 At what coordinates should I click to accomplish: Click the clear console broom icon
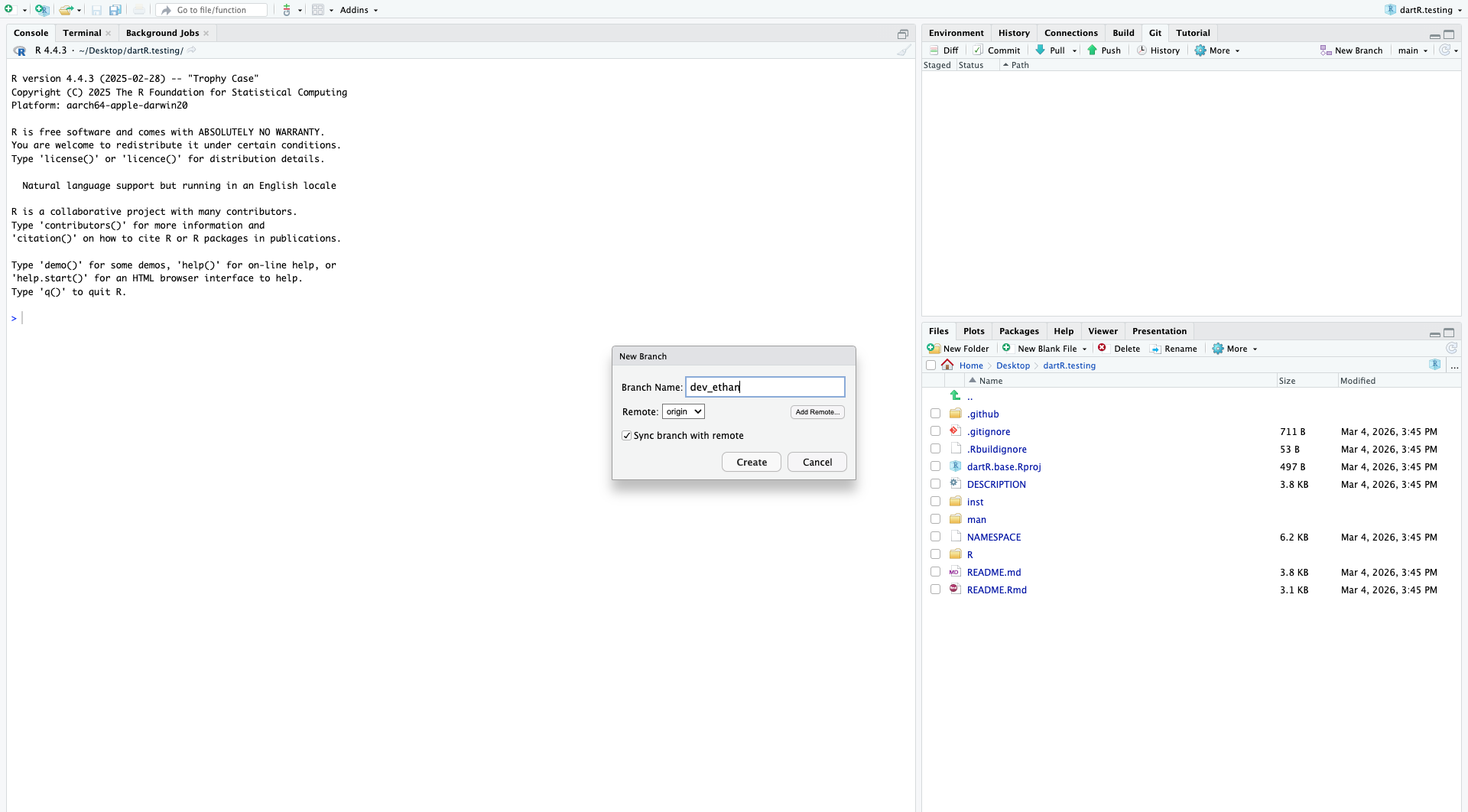click(904, 50)
